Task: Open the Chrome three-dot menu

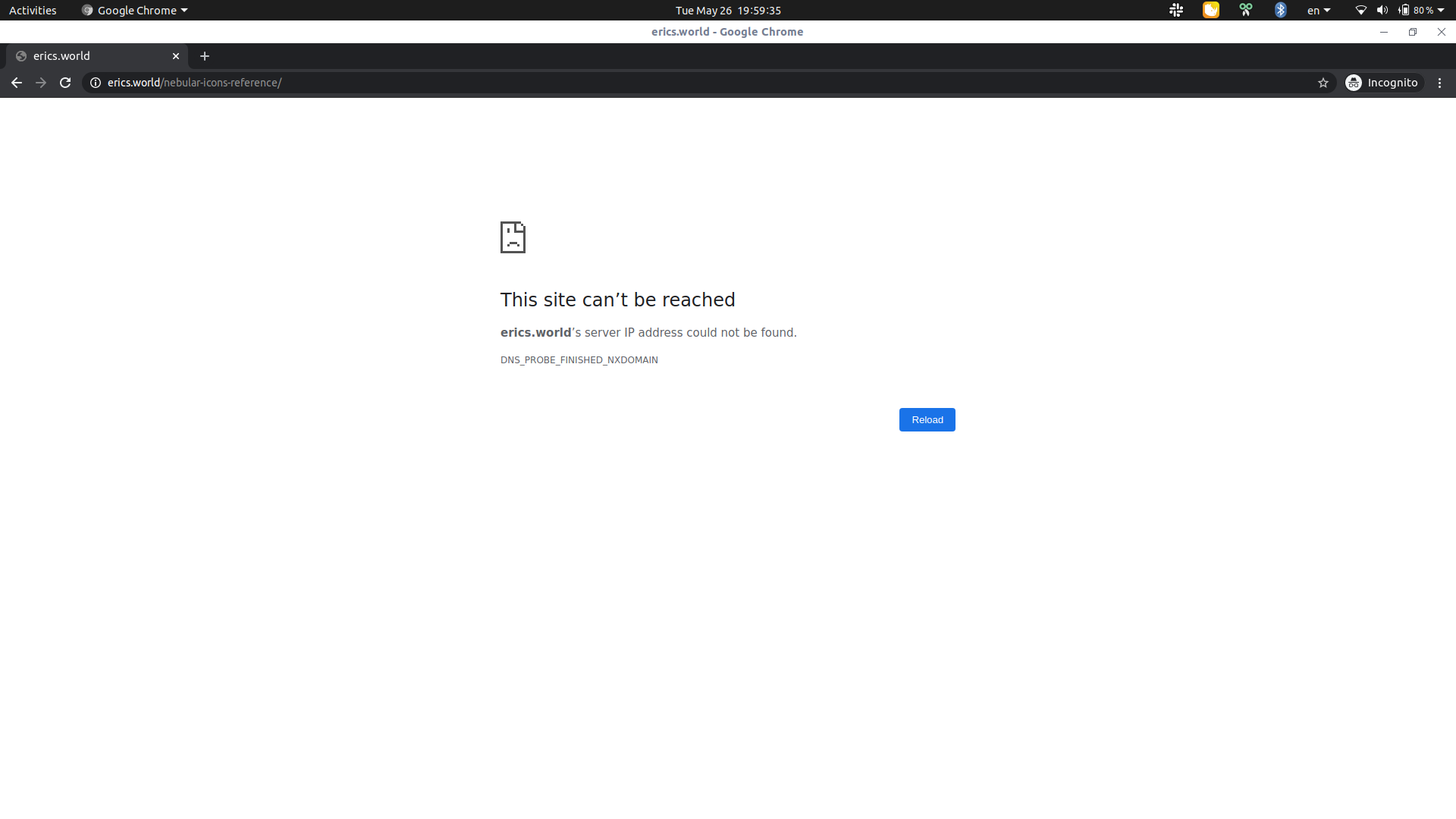Action: tap(1439, 83)
